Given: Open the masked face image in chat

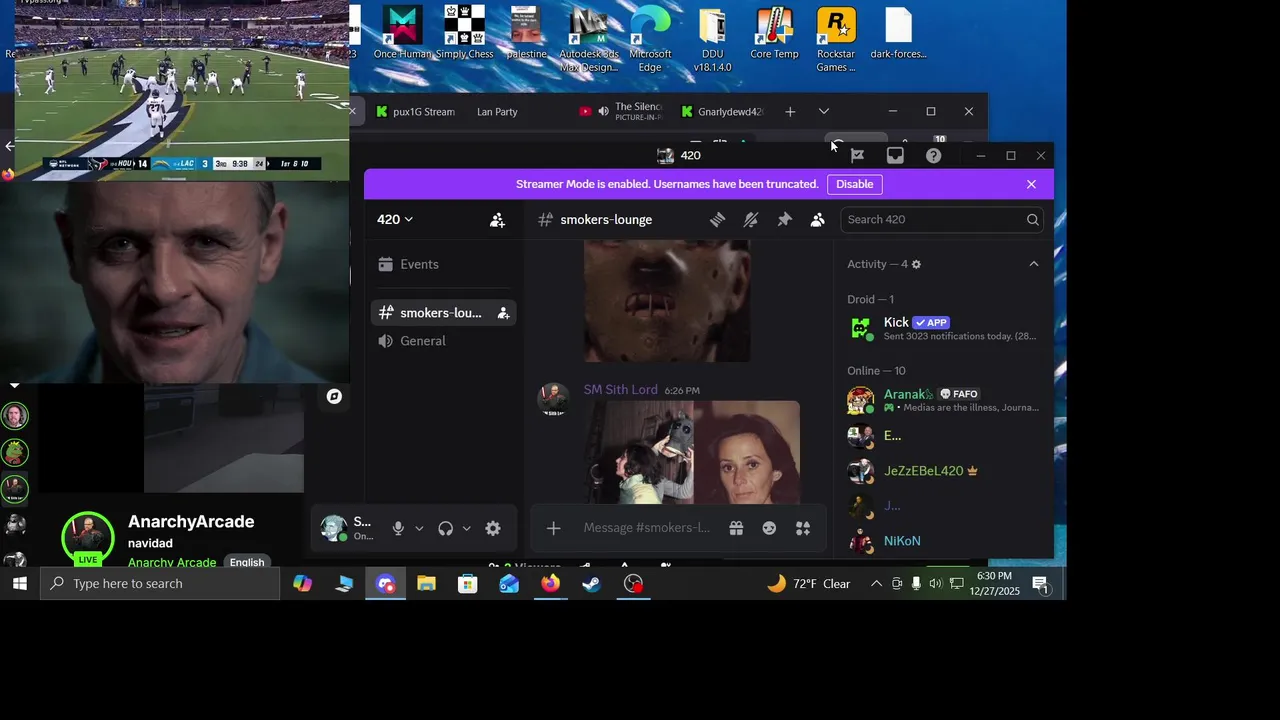Looking at the screenshot, I should pyautogui.click(x=667, y=301).
